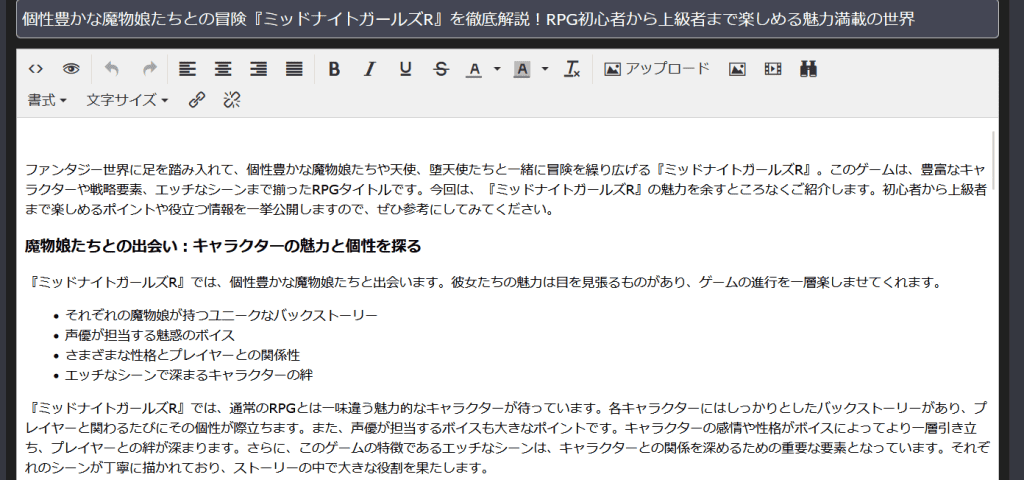Undo the last edit
The image size is (1024, 480).
coord(112,69)
